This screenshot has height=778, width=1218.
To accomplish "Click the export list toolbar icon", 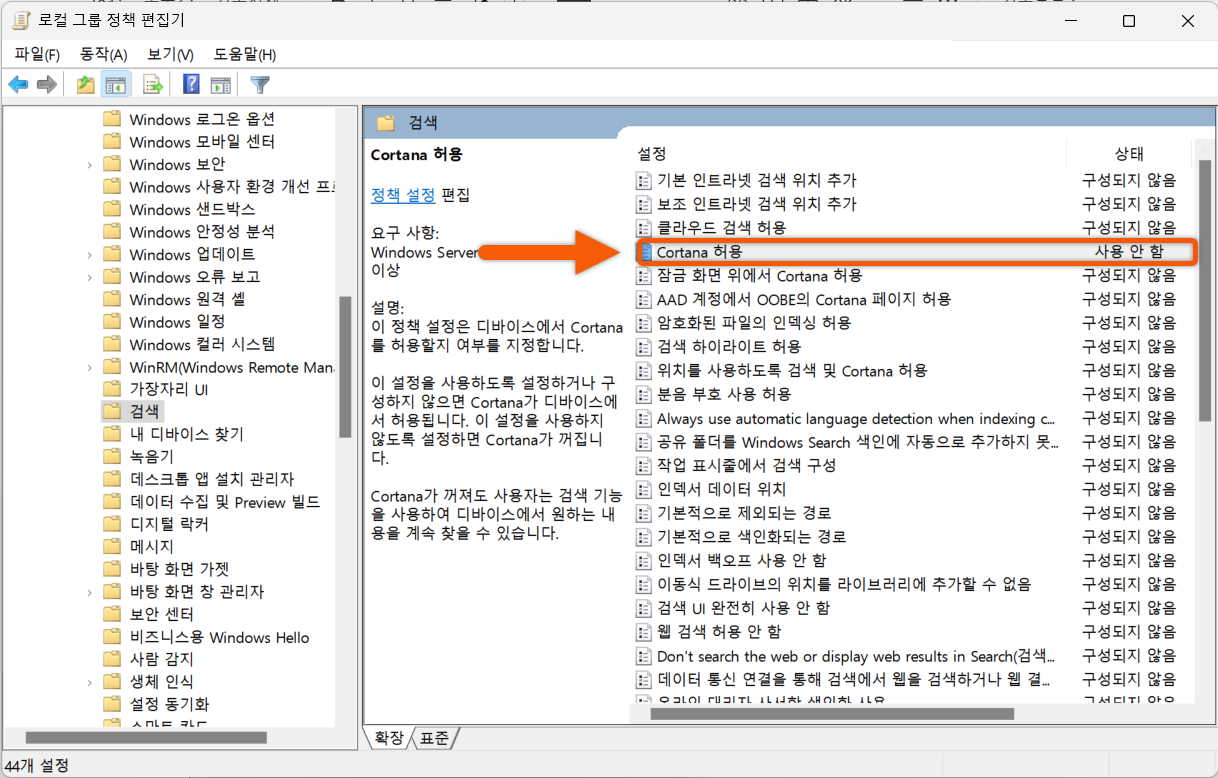I will [x=152, y=84].
